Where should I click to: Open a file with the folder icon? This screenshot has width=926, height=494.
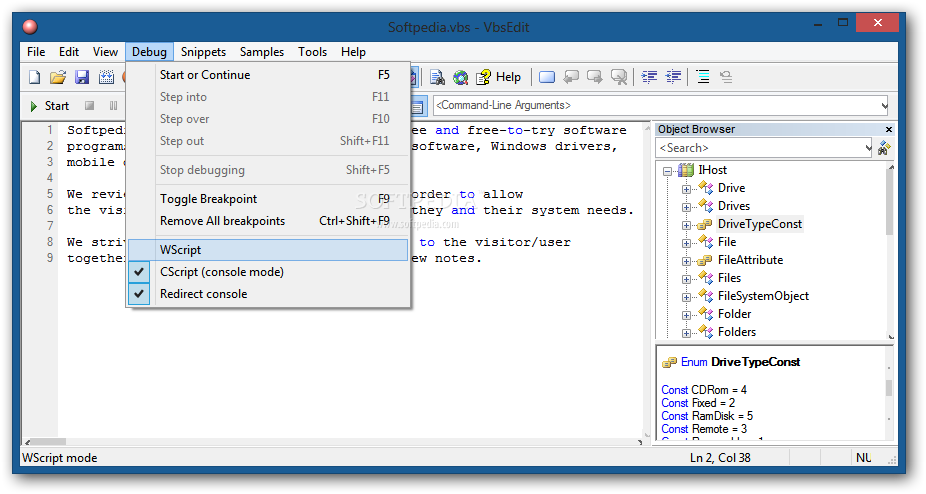coord(58,77)
